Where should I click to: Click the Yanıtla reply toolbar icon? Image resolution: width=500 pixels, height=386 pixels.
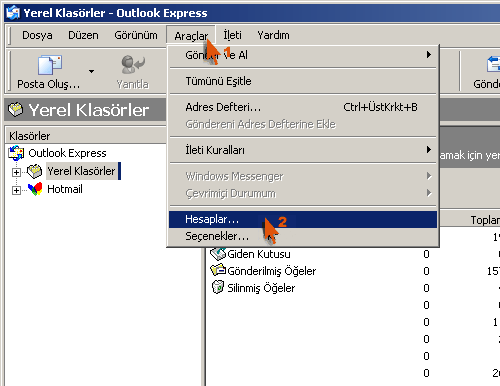click(x=133, y=64)
